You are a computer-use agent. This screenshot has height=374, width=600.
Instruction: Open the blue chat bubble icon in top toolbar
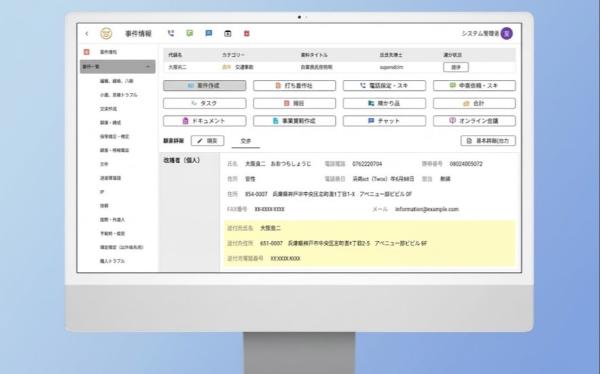[209, 33]
